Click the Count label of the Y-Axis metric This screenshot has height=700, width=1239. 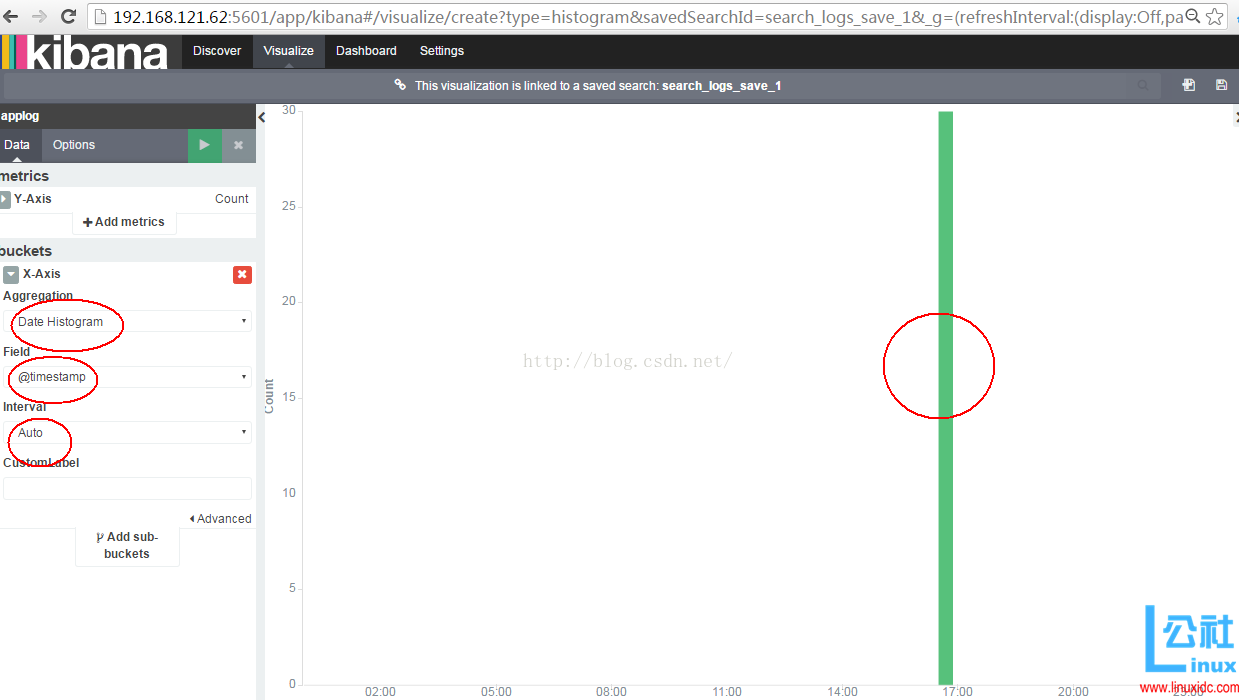231,199
